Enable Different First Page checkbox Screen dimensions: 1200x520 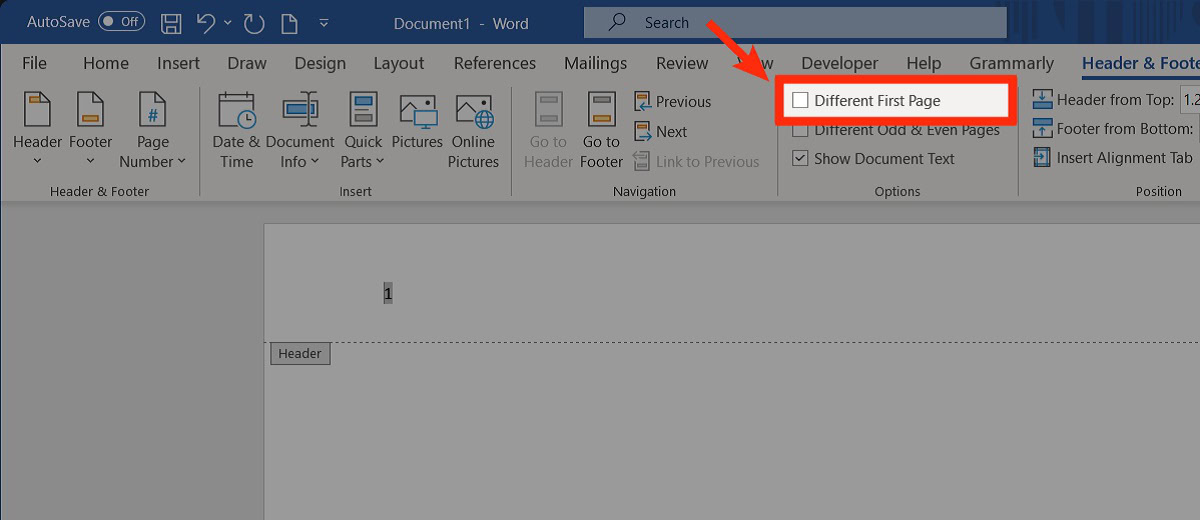tap(800, 100)
